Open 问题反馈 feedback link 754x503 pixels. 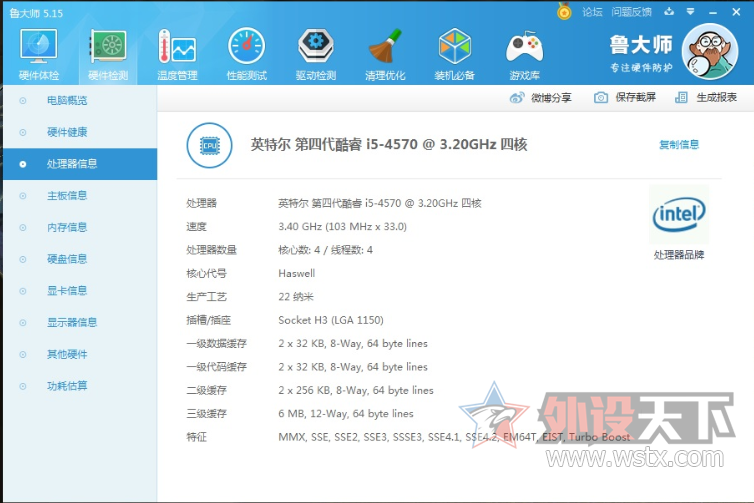tap(631, 12)
